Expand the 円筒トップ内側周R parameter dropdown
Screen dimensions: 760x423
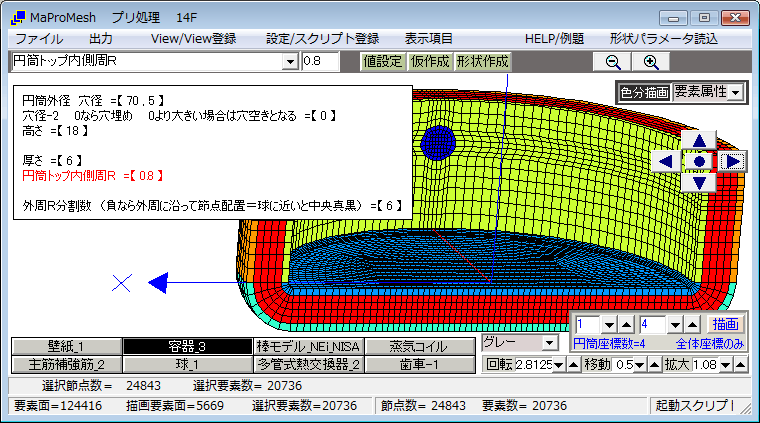click(x=291, y=62)
